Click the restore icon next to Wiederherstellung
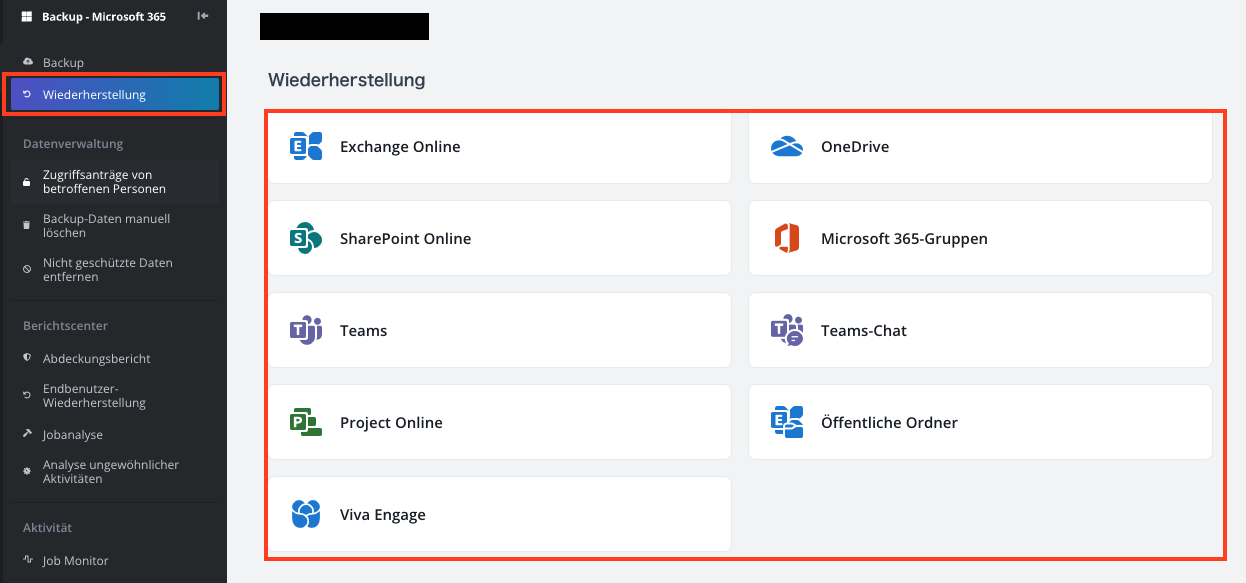Screen dimensions: 1246x583 28,95
